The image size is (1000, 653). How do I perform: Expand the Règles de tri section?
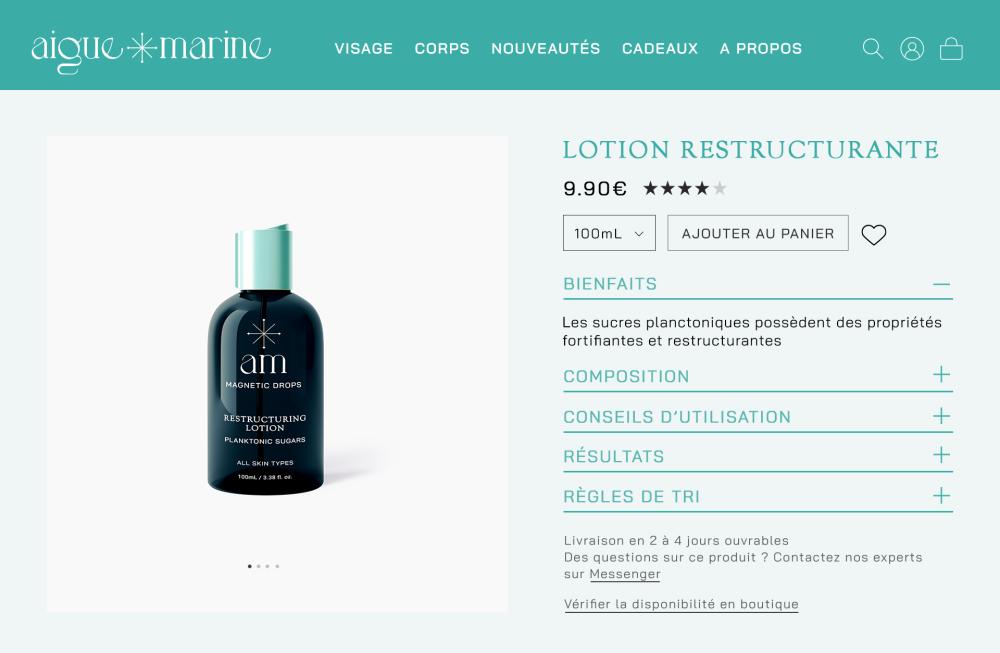click(758, 496)
